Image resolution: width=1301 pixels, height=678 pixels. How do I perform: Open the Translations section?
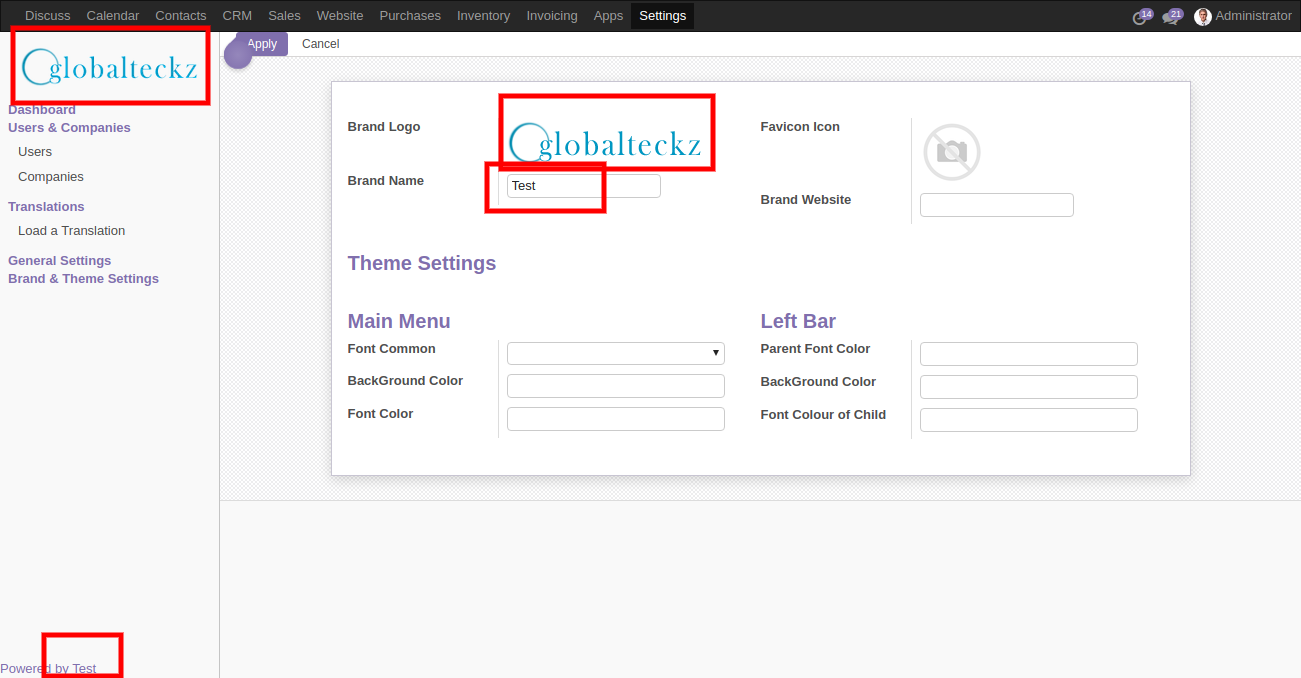pos(46,207)
